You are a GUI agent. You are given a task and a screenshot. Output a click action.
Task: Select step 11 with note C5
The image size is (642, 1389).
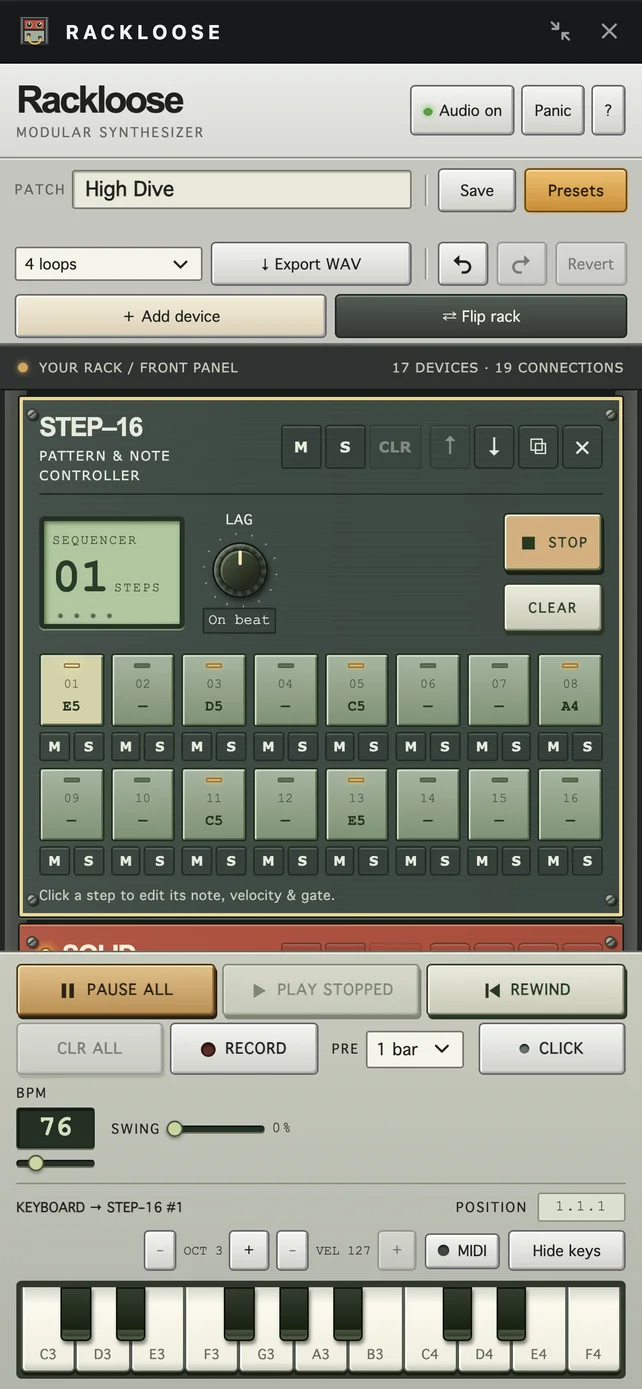[214, 804]
